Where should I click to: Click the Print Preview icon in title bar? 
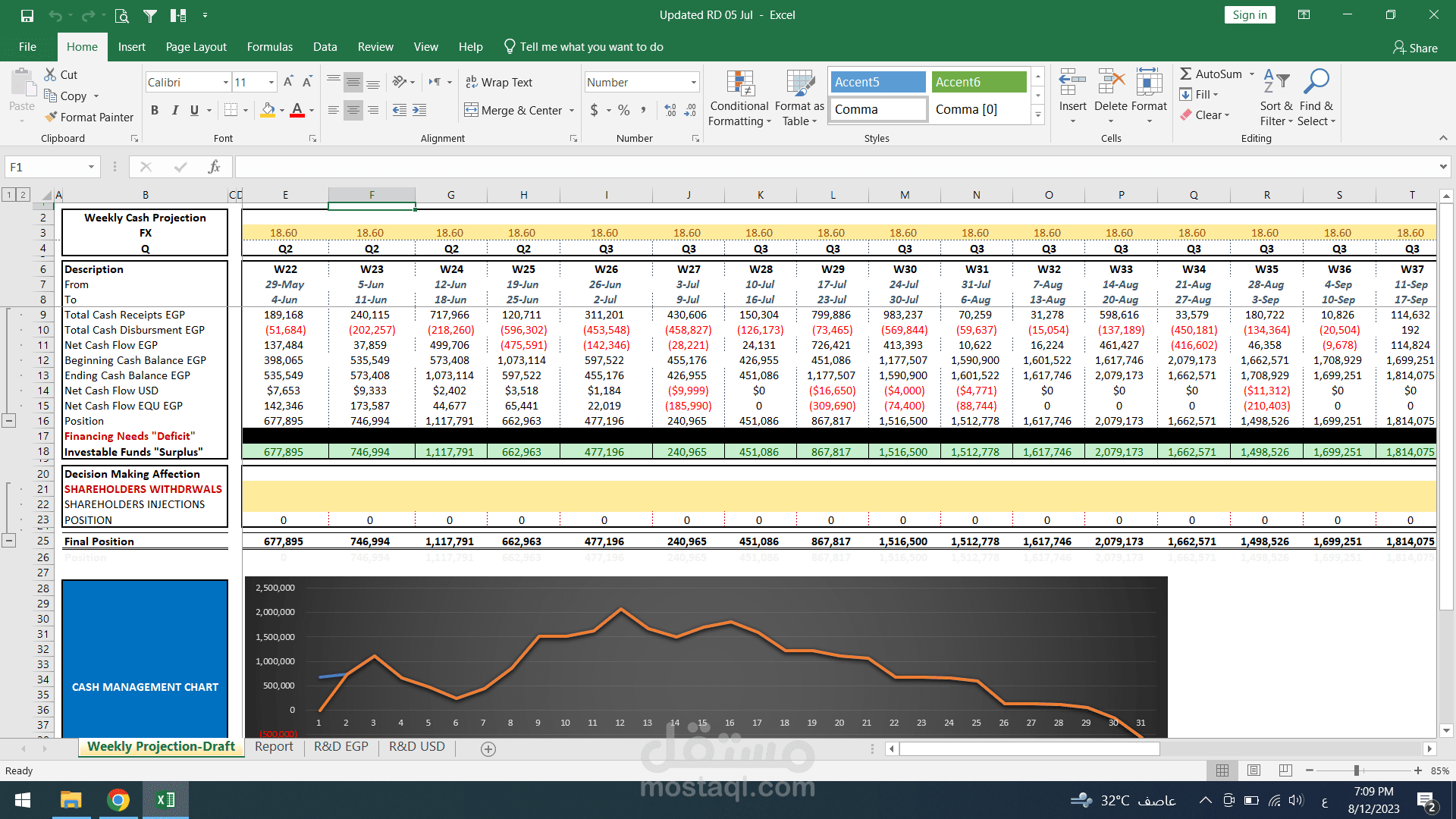pyautogui.click(x=121, y=15)
